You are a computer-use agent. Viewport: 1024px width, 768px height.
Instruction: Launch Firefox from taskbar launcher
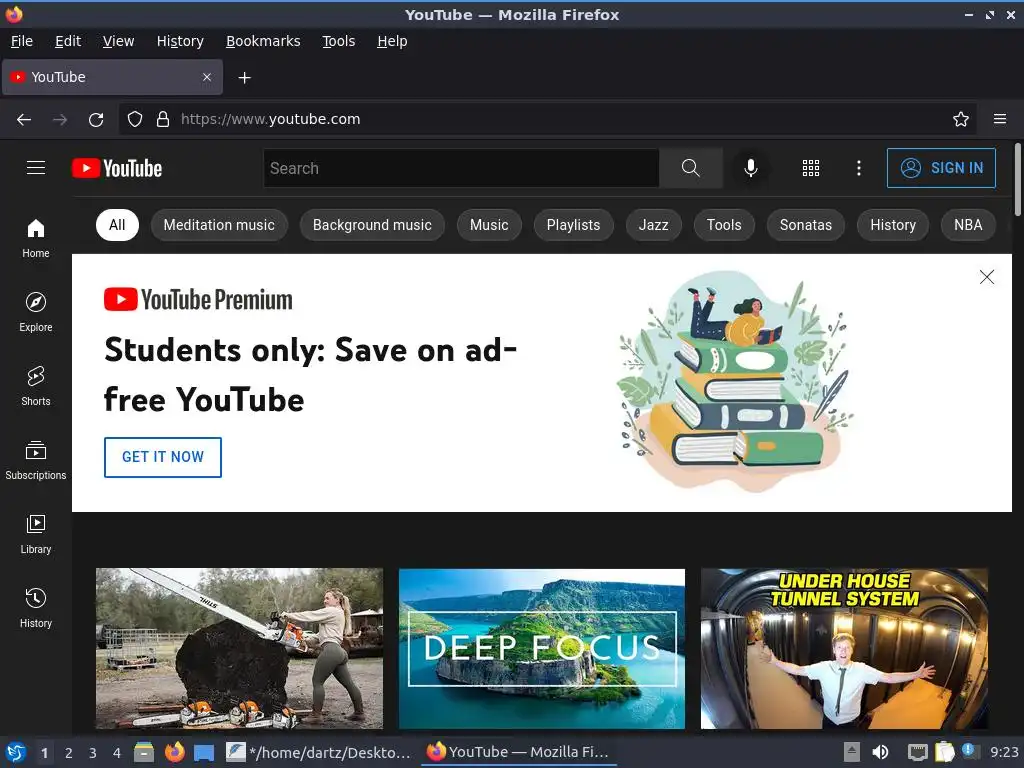(174, 752)
